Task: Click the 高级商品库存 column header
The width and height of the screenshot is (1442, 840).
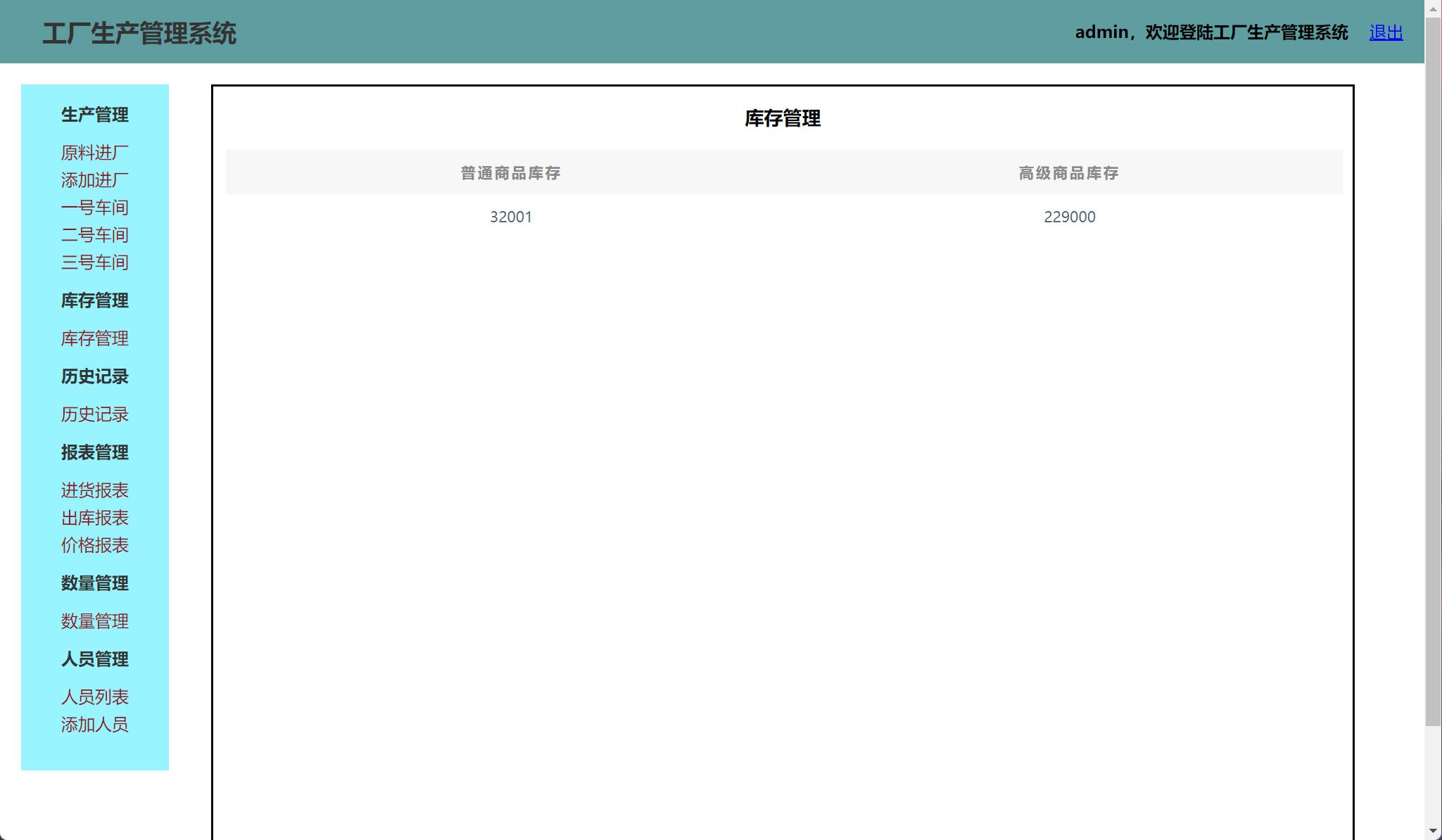Action: pos(1069,173)
